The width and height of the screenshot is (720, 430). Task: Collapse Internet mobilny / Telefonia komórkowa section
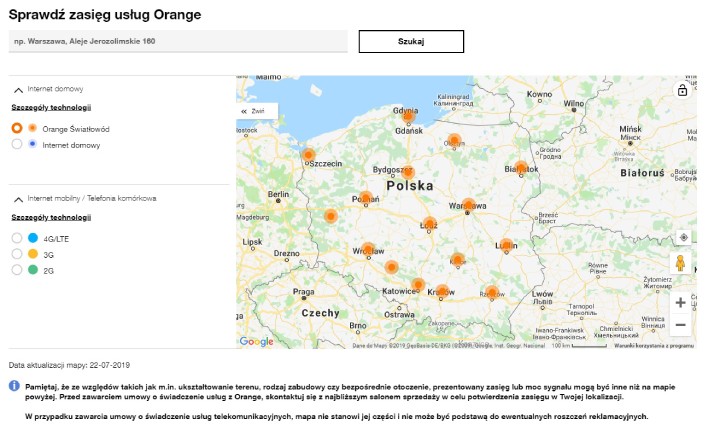18,198
